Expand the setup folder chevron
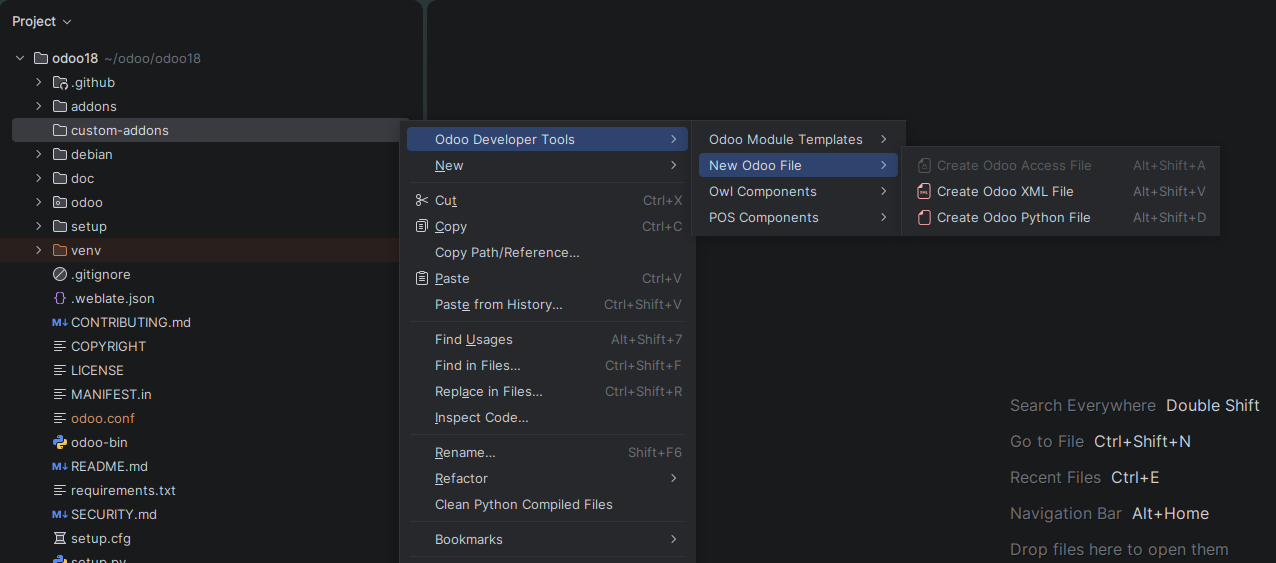Image resolution: width=1276 pixels, height=563 pixels. [x=39, y=226]
